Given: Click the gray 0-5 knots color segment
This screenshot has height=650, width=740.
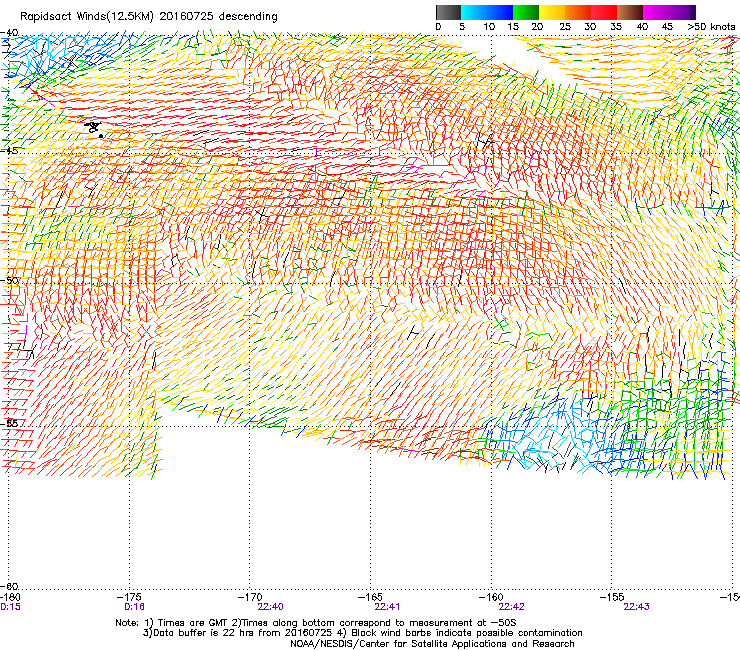Looking at the screenshot, I should pyautogui.click(x=448, y=12).
